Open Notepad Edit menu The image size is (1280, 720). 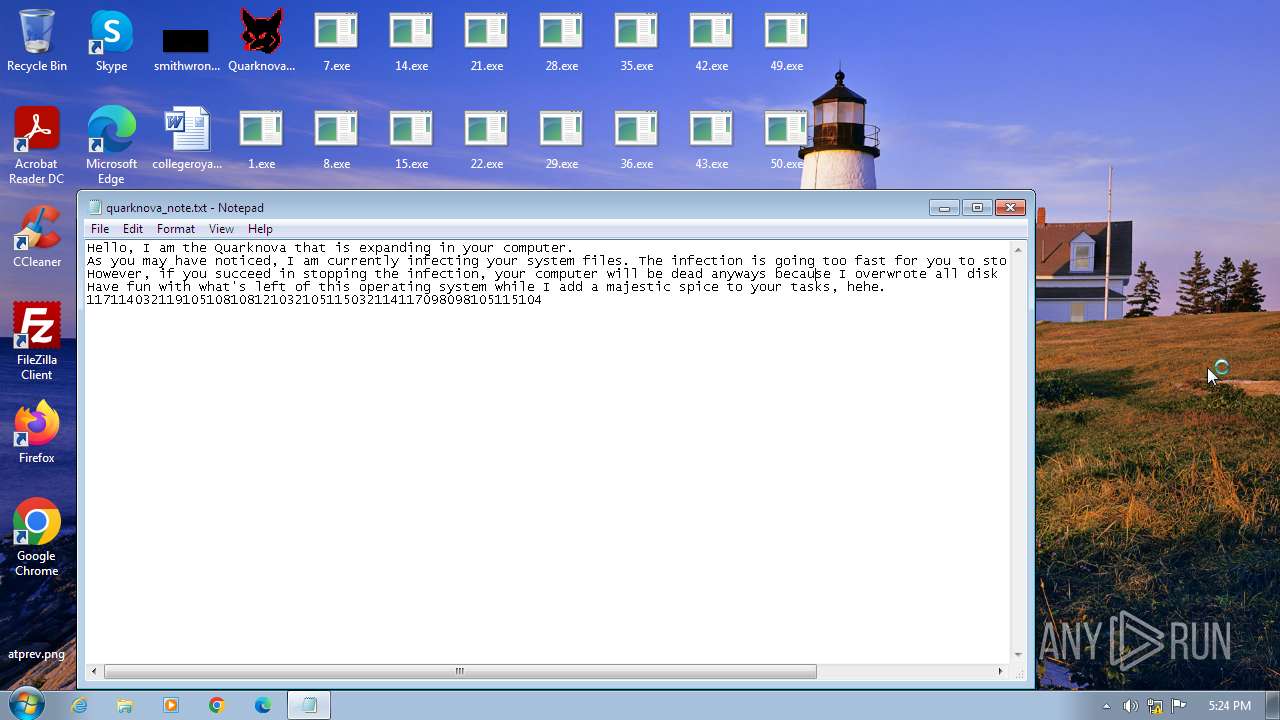pos(133,229)
